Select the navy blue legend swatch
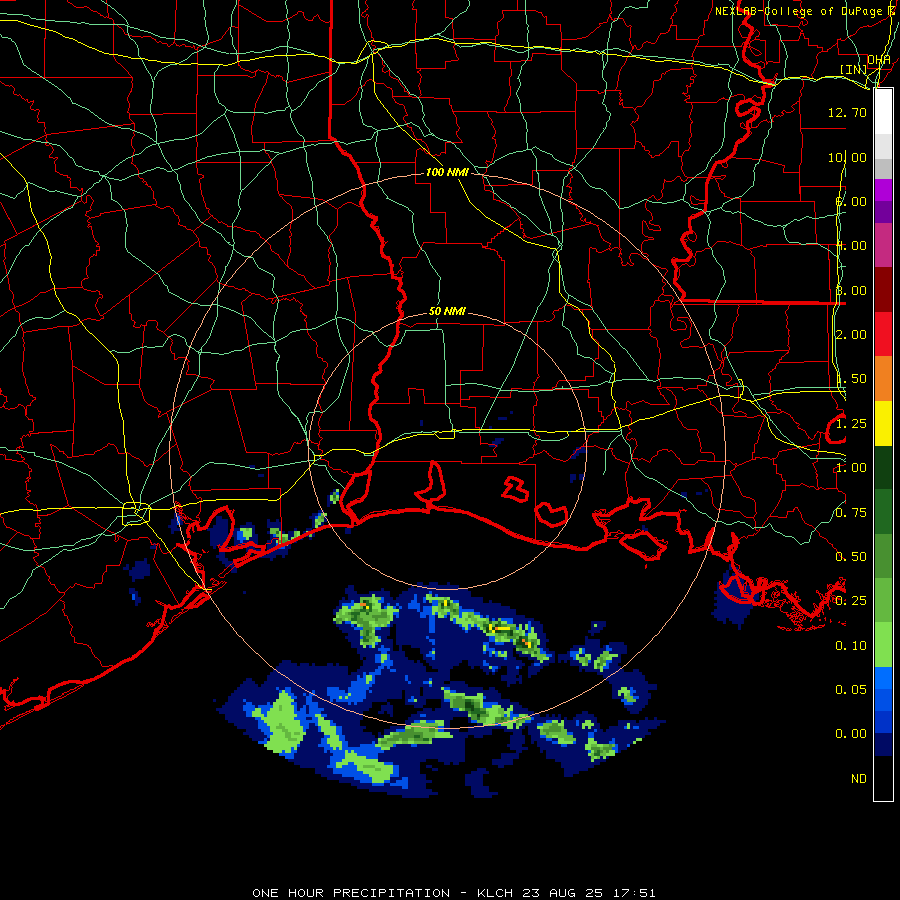The image size is (900, 900). click(883, 745)
